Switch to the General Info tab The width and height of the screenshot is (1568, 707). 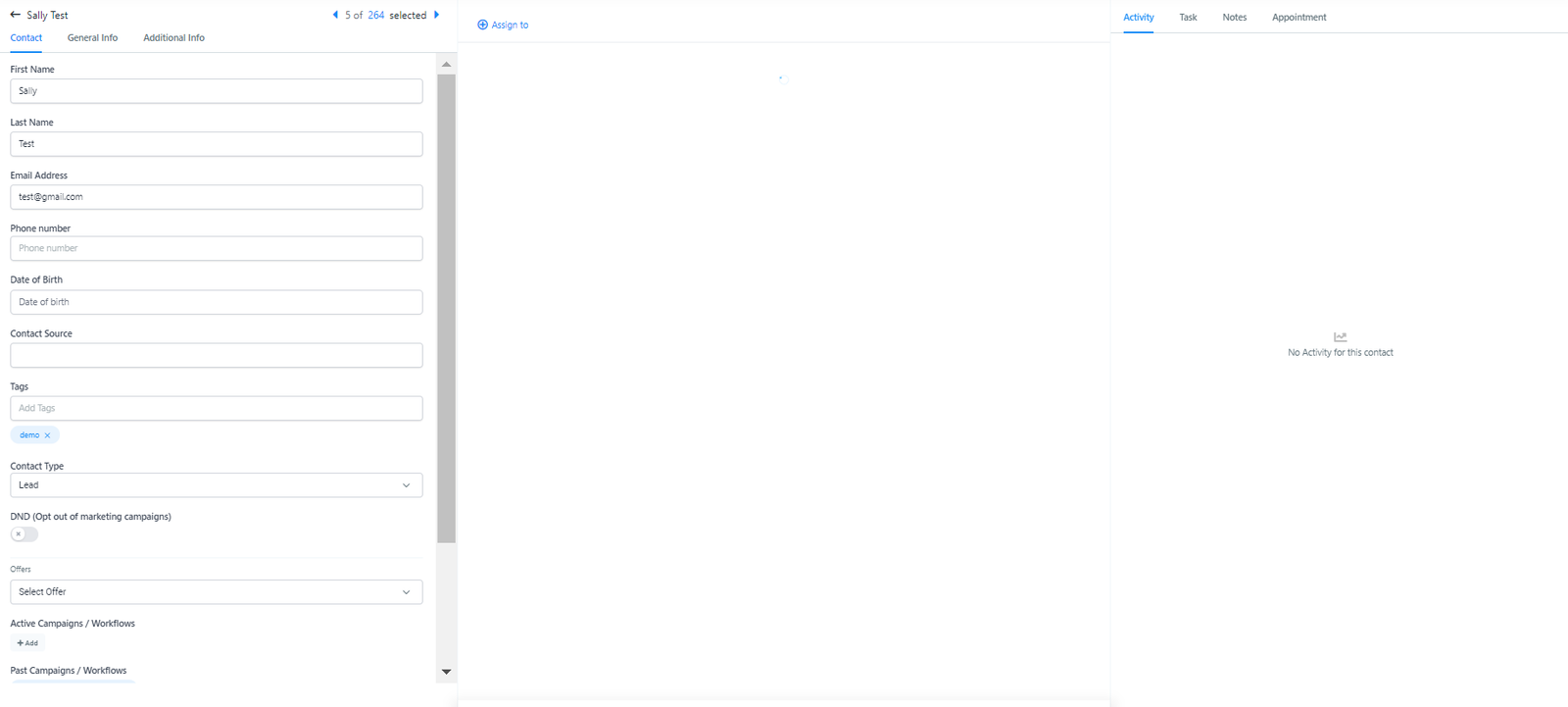(x=92, y=38)
